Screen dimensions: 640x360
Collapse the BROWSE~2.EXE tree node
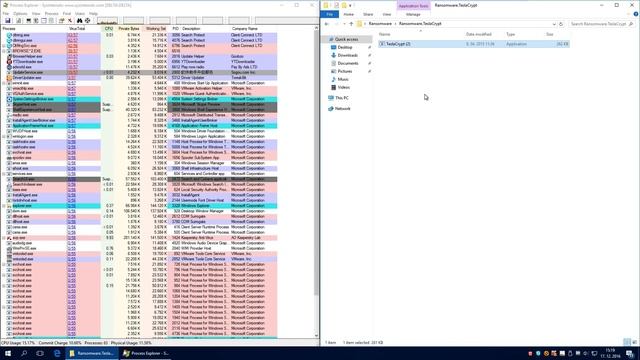[4, 51]
